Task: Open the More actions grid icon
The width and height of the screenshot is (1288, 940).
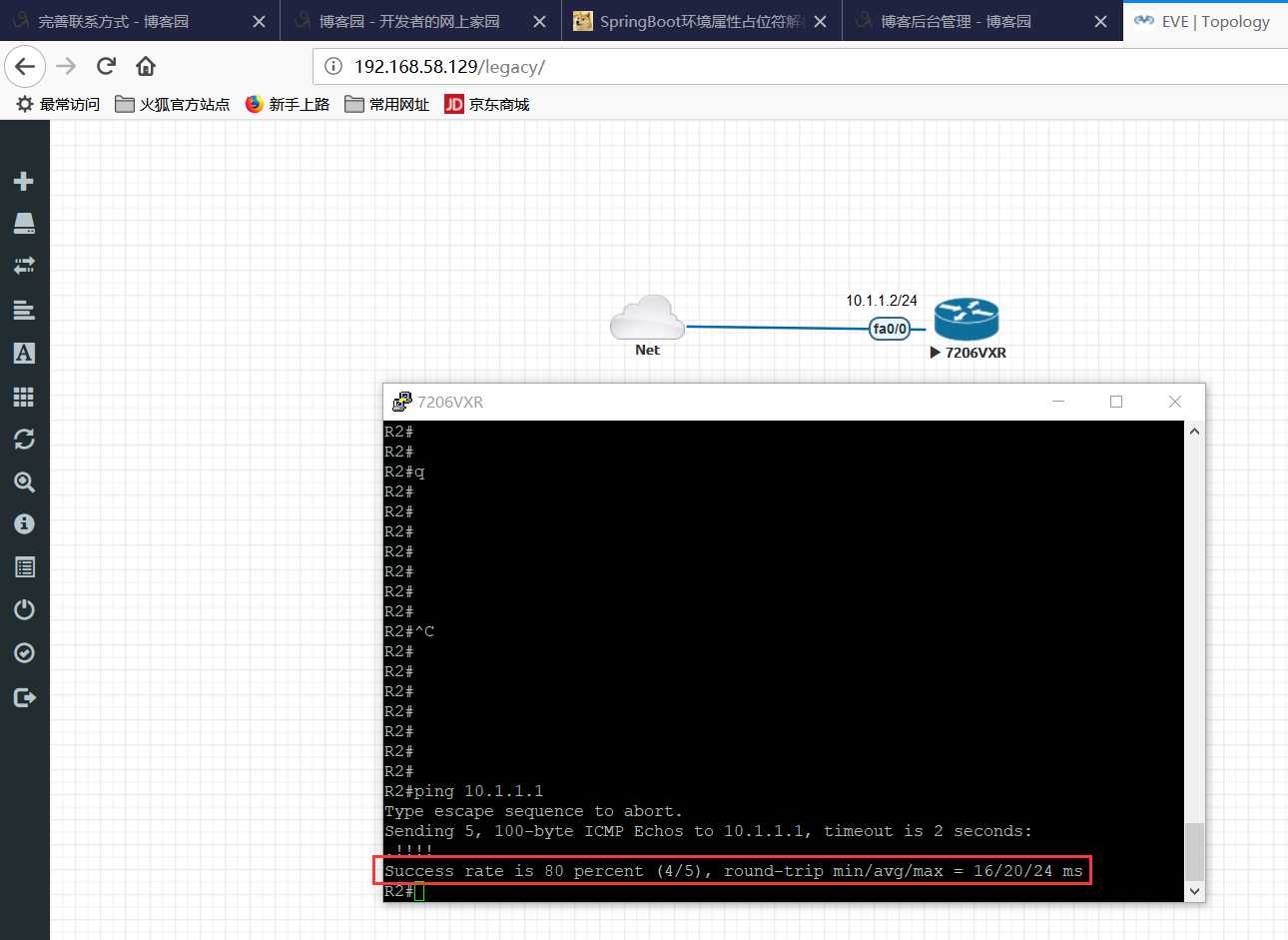Action: click(24, 397)
